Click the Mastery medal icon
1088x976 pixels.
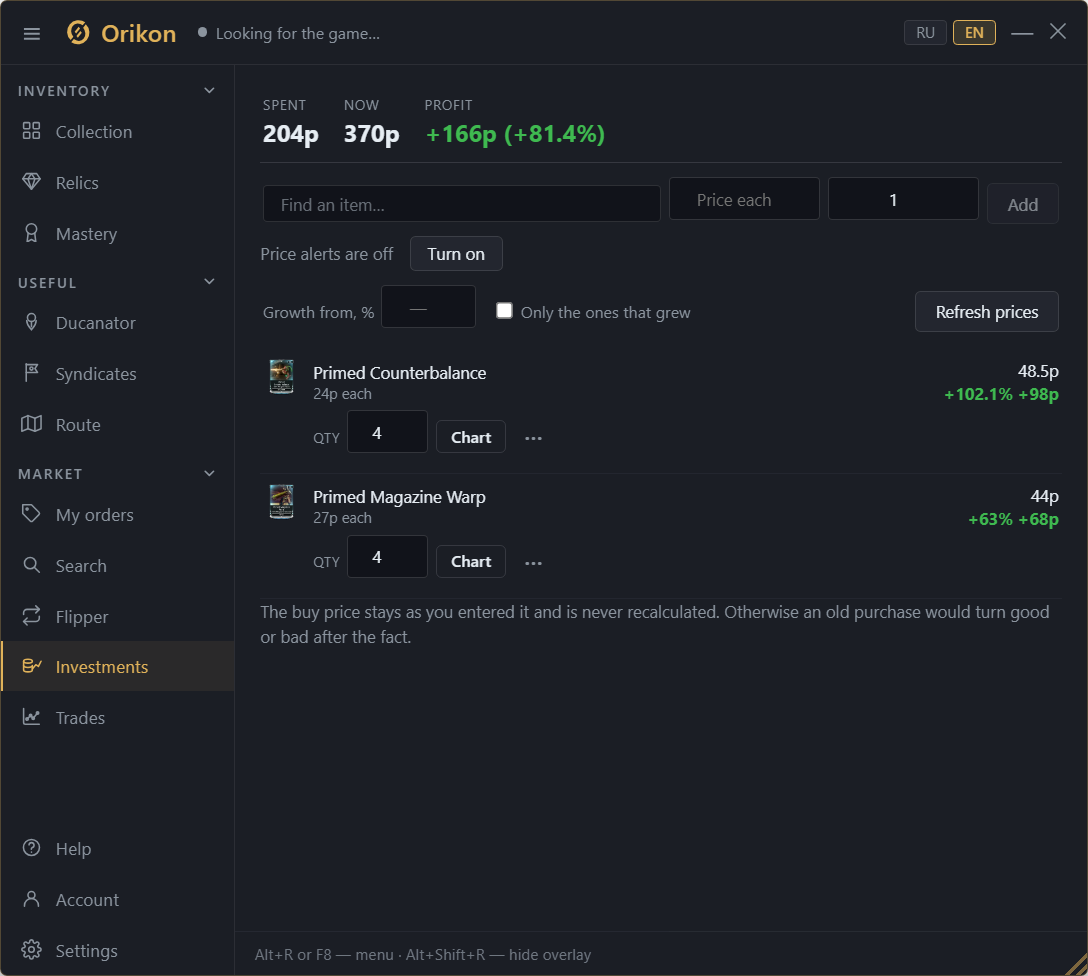click(31, 233)
